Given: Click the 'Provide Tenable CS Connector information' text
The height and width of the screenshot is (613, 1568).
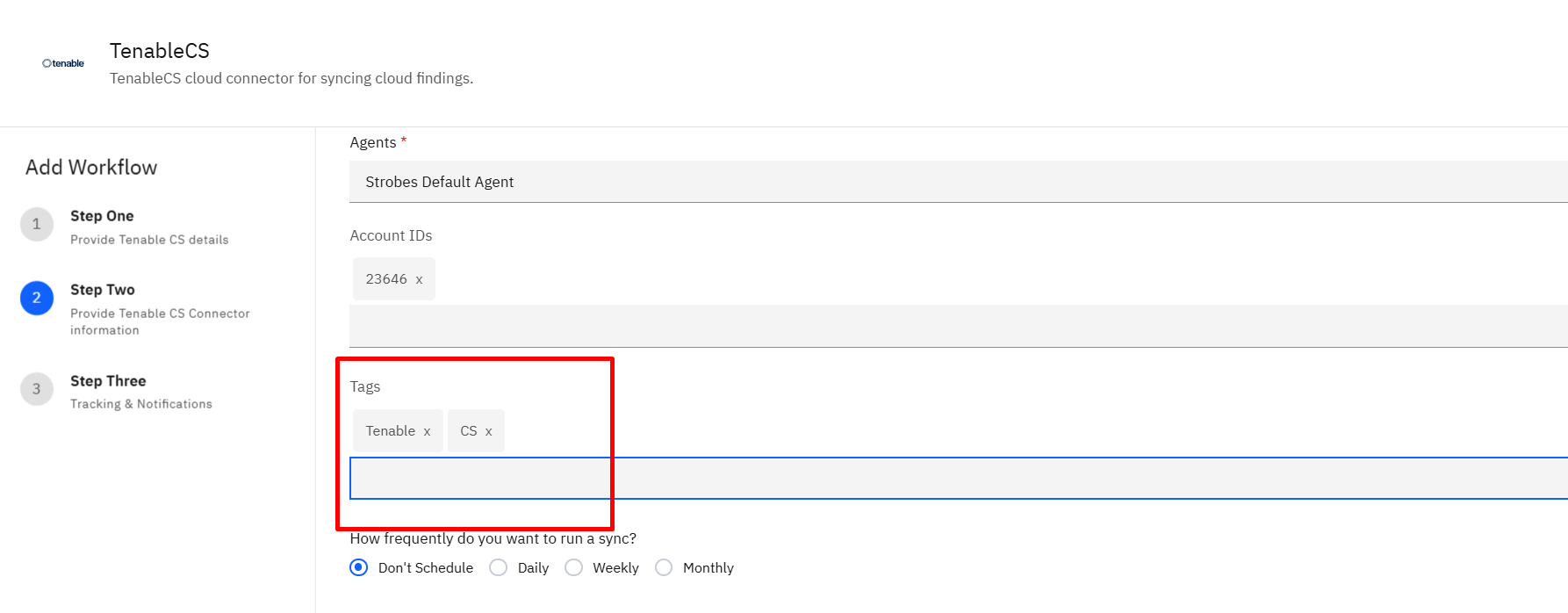Looking at the screenshot, I should (x=160, y=321).
